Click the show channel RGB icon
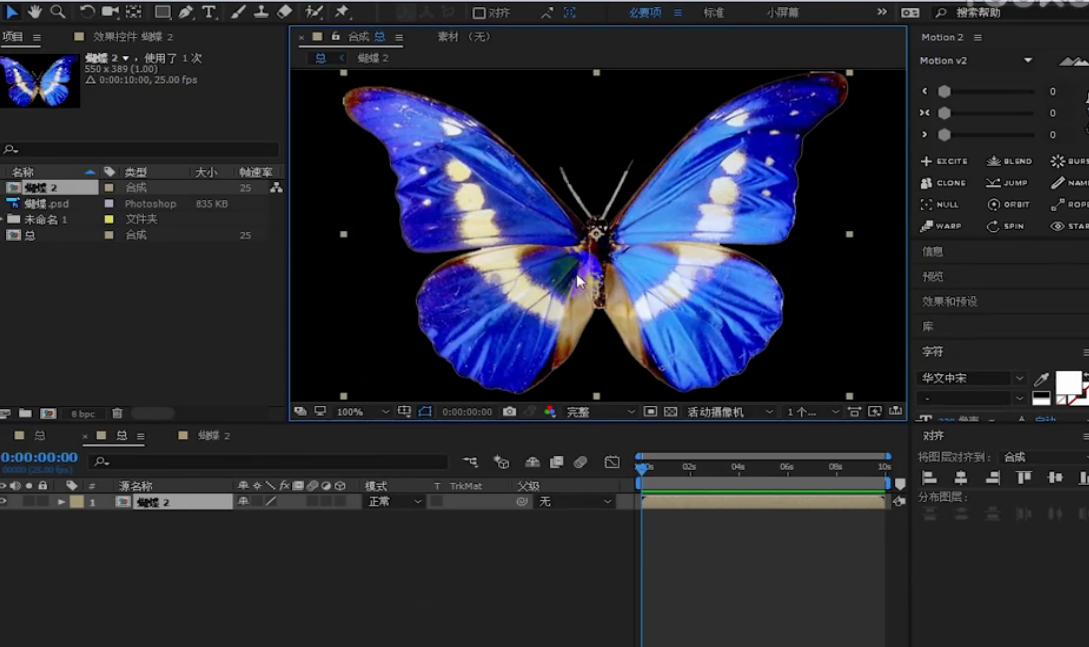The width and height of the screenshot is (1089, 647). pyautogui.click(x=550, y=412)
